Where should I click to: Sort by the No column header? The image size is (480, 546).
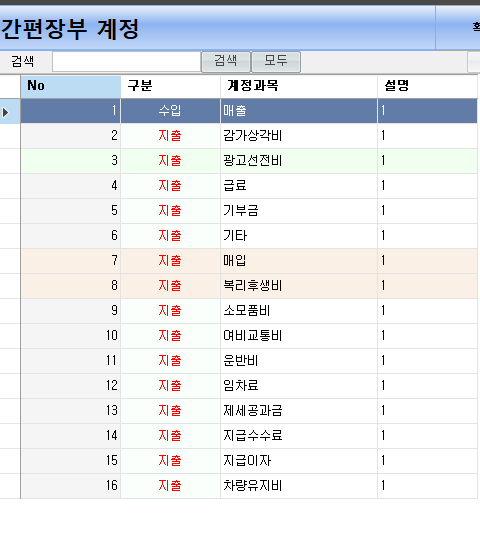71,86
